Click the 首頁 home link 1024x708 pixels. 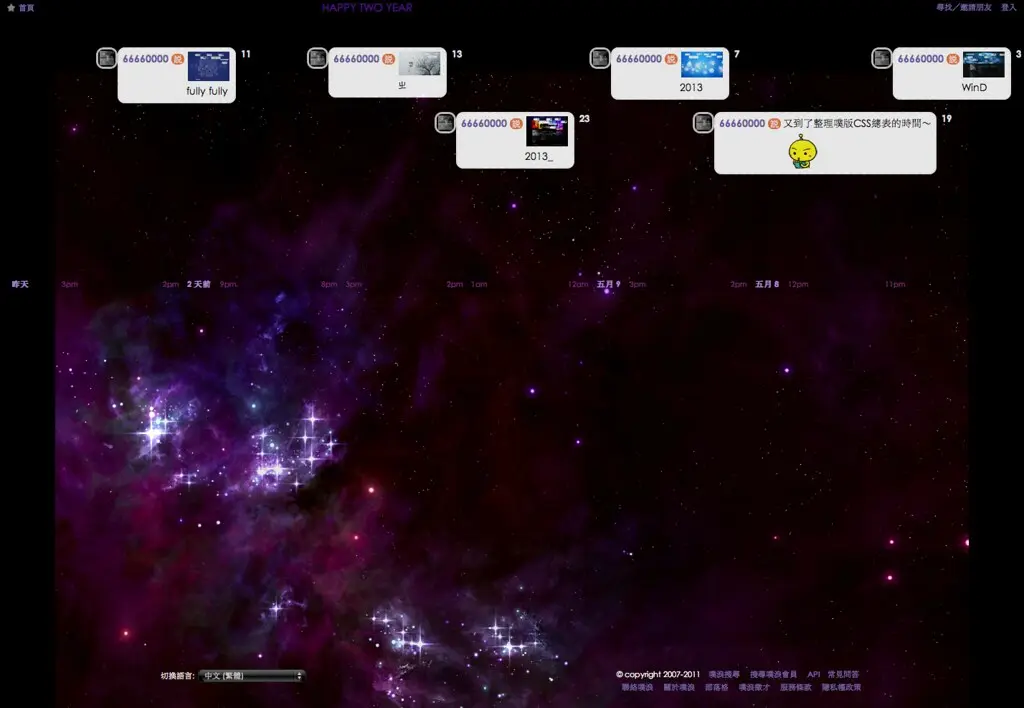(26, 8)
